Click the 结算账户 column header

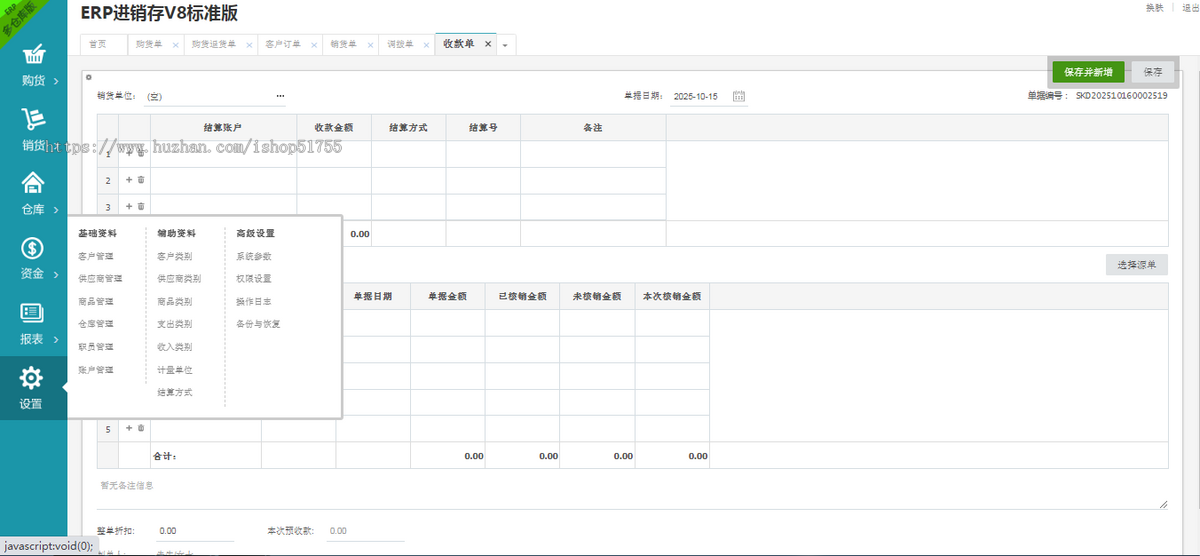tap(223, 128)
